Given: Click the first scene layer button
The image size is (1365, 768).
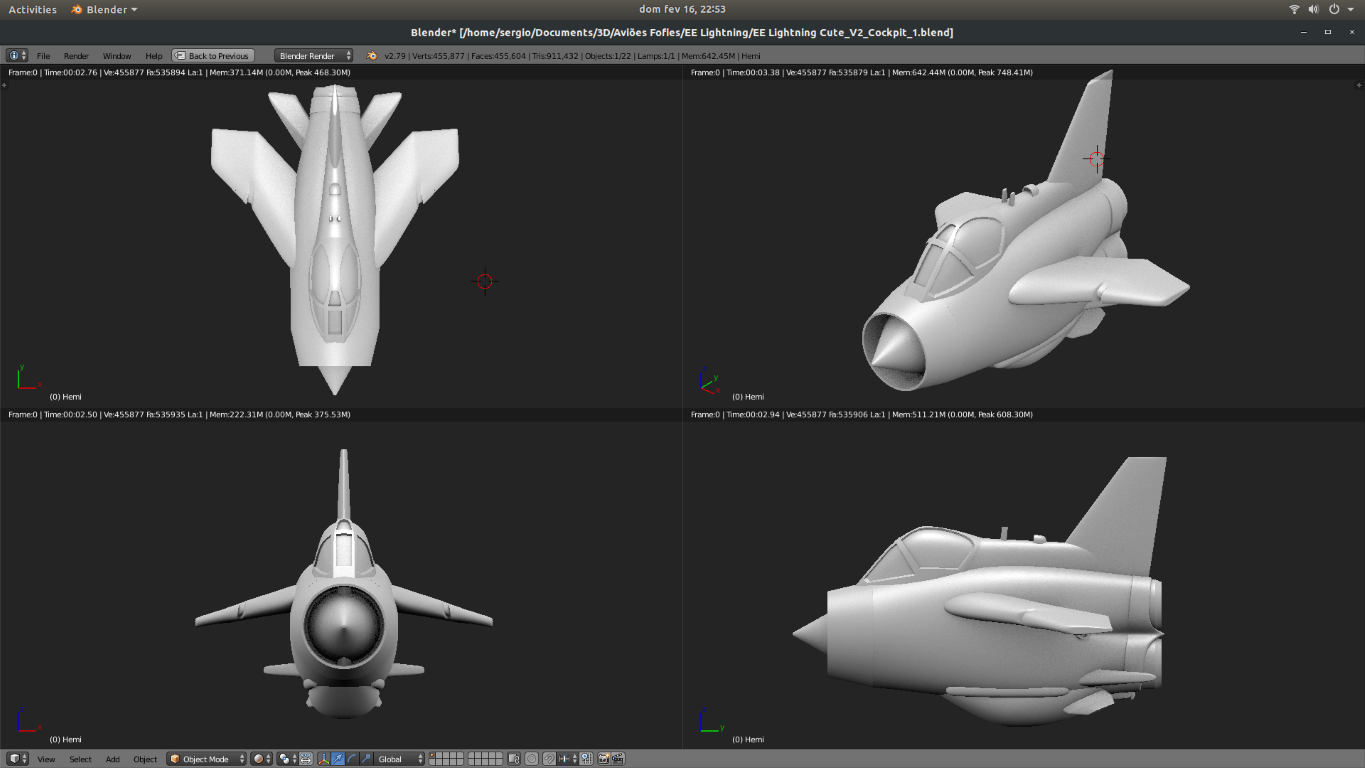Looking at the screenshot, I should click(x=432, y=755).
